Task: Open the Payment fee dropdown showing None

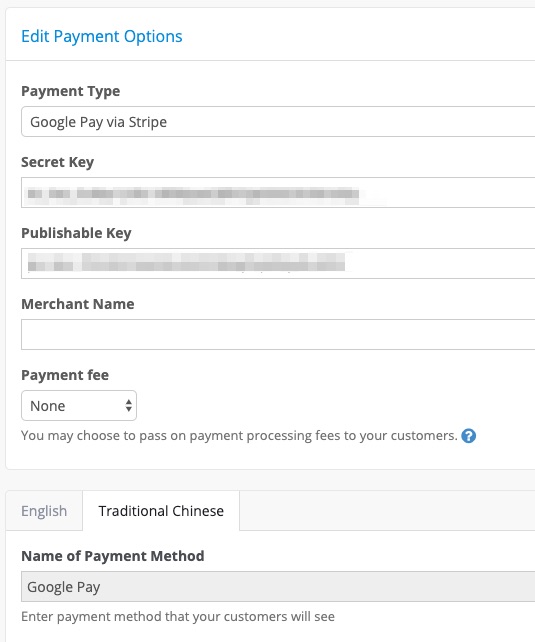Action: [79, 406]
